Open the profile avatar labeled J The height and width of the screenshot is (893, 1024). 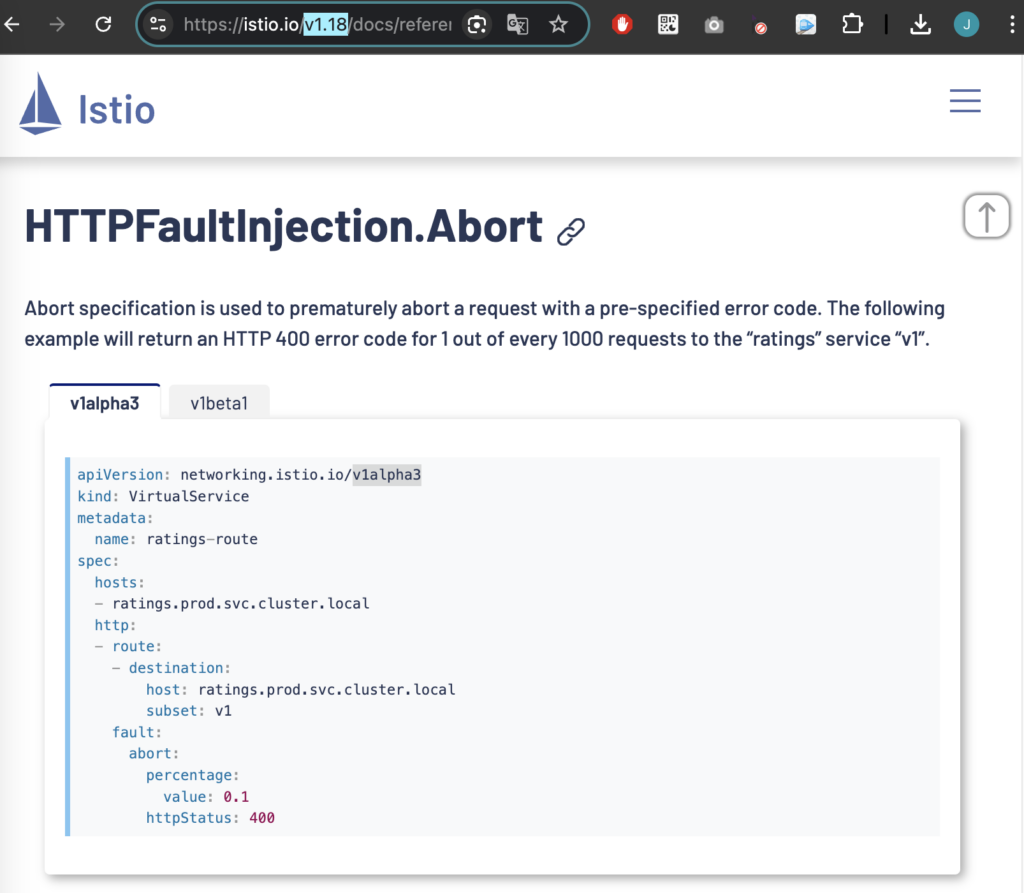point(967,25)
